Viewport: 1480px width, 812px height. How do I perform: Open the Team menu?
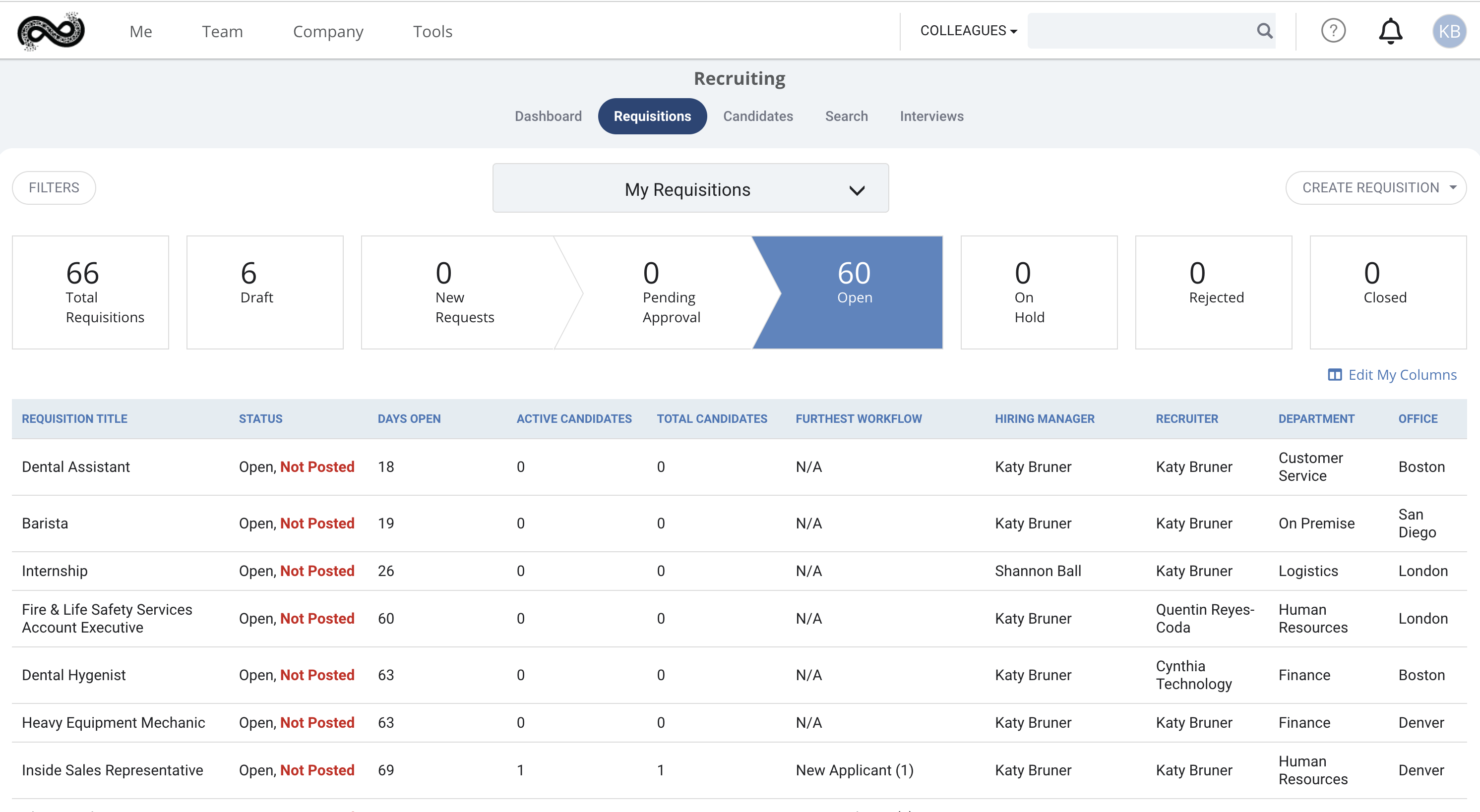pyautogui.click(x=222, y=31)
